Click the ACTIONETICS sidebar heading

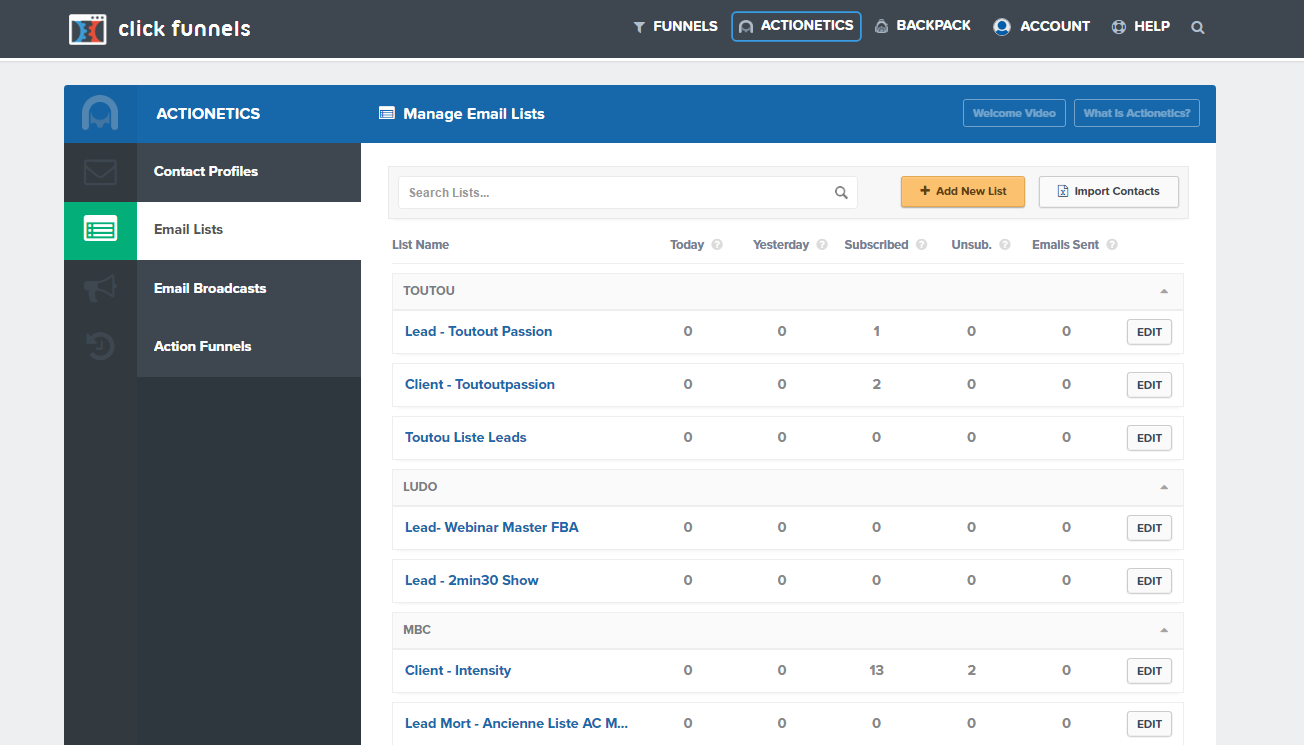(x=208, y=114)
